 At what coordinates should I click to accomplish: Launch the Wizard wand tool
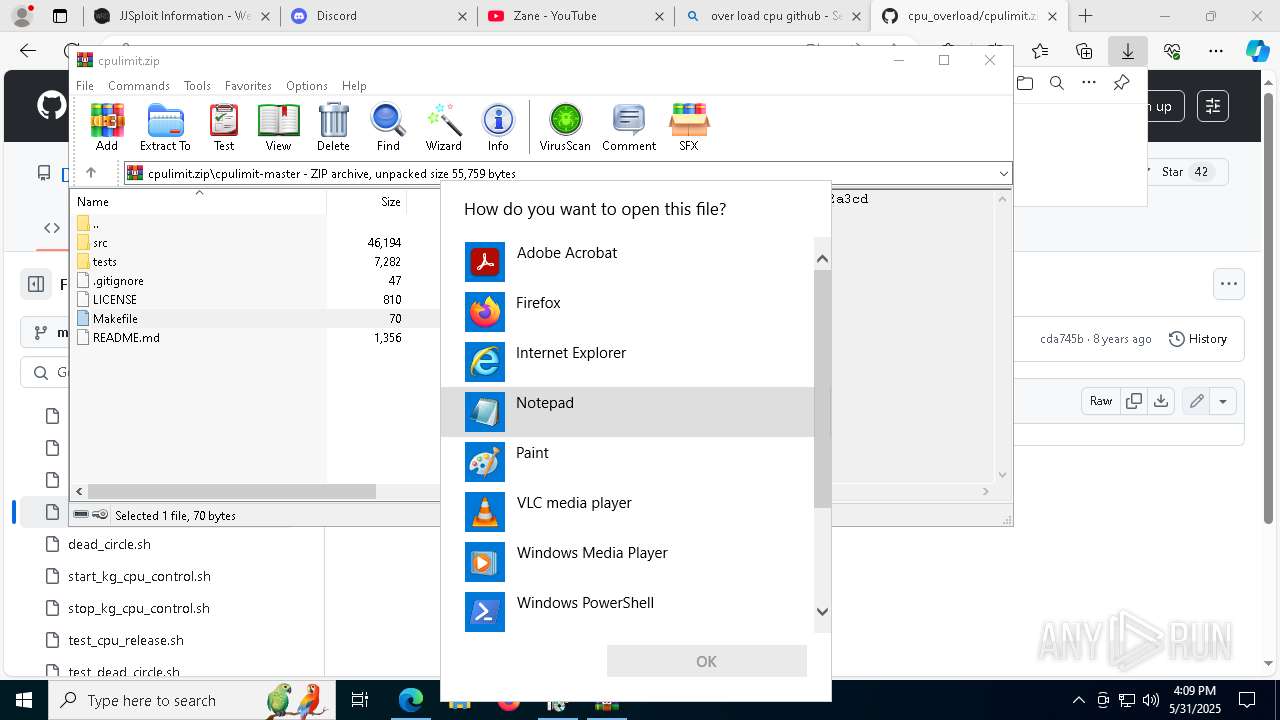coord(443,127)
